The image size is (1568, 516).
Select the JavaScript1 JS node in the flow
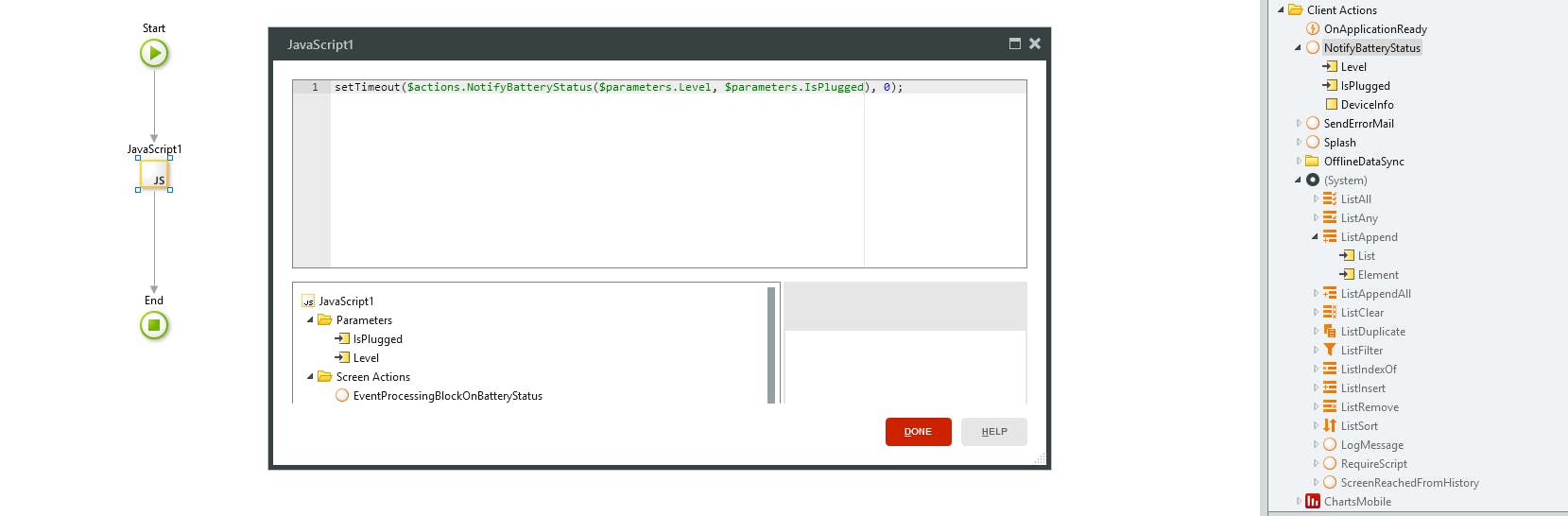point(154,175)
